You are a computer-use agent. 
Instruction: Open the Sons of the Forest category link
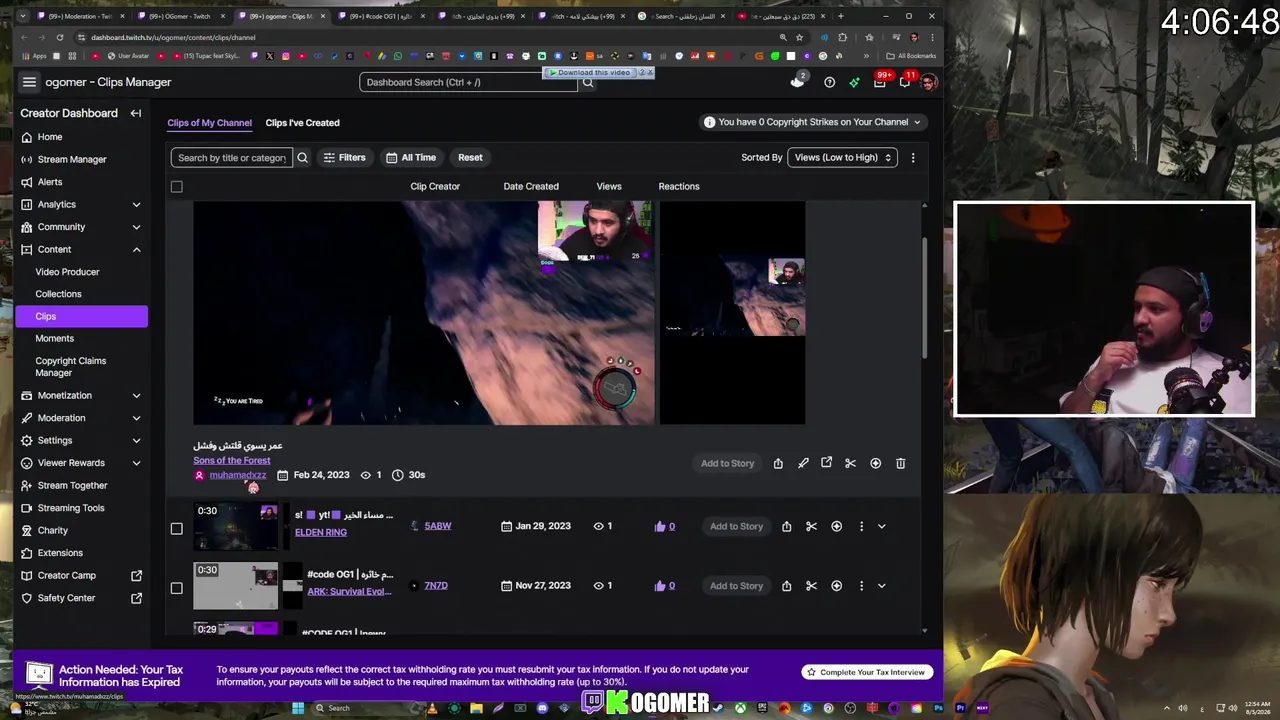pos(232,460)
